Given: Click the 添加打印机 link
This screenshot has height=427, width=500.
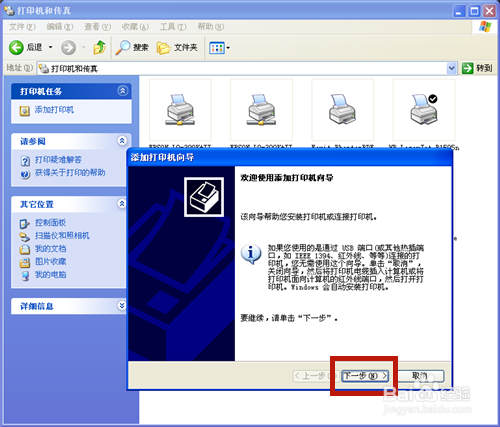Looking at the screenshot, I should point(54,110).
